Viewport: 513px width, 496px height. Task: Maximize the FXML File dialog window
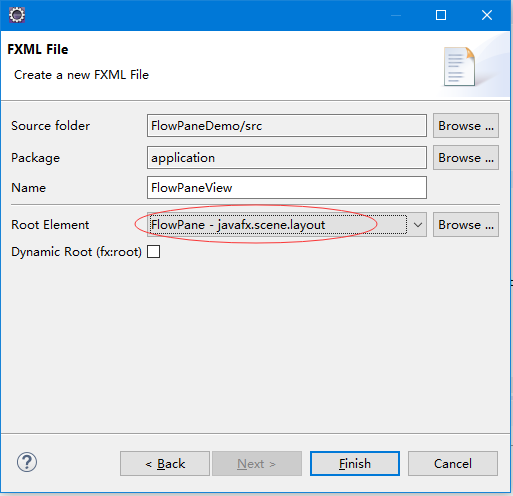[x=441, y=15]
